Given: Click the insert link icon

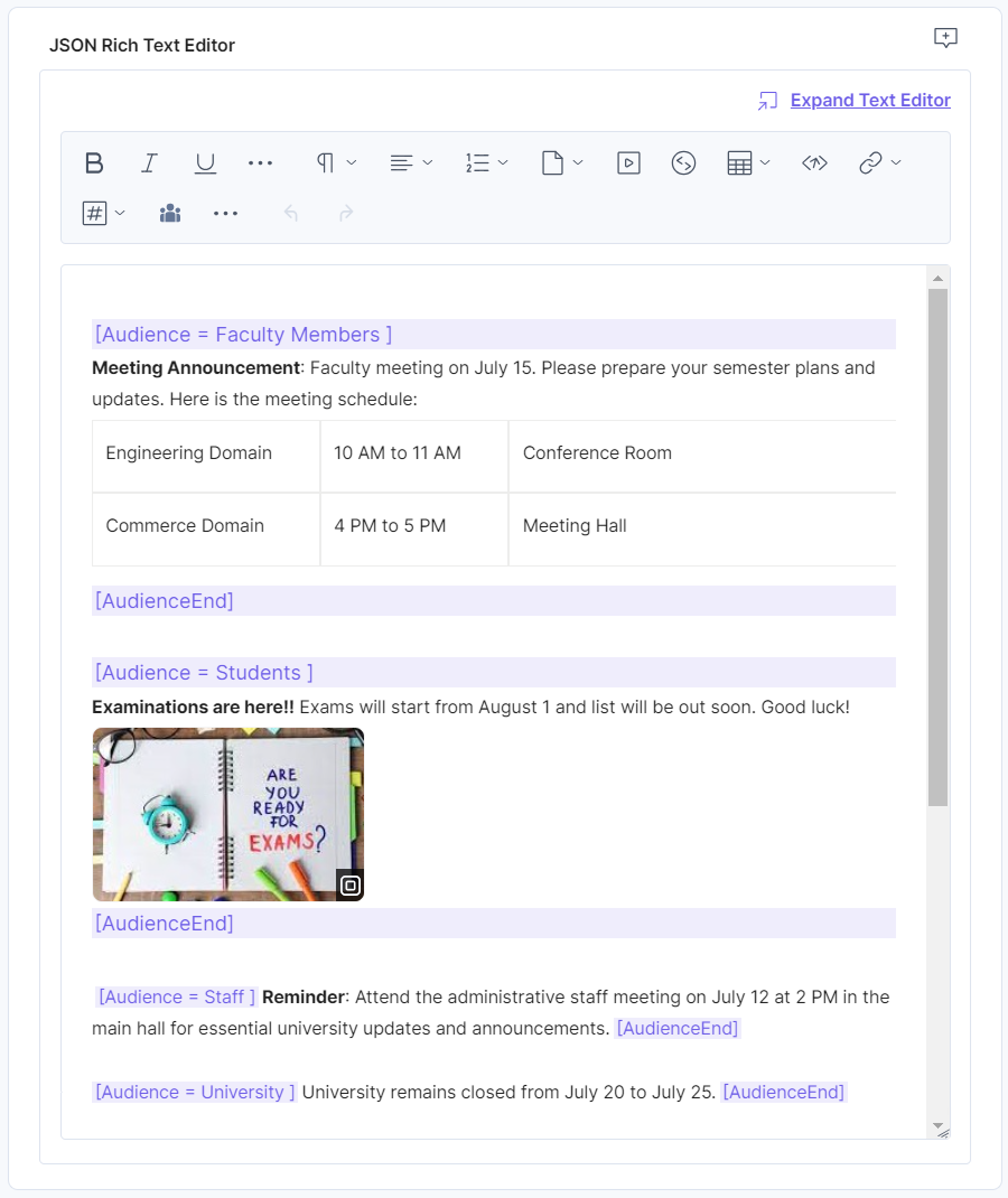Looking at the screenshot, I should pyautogui.click(x=870, y=163).
